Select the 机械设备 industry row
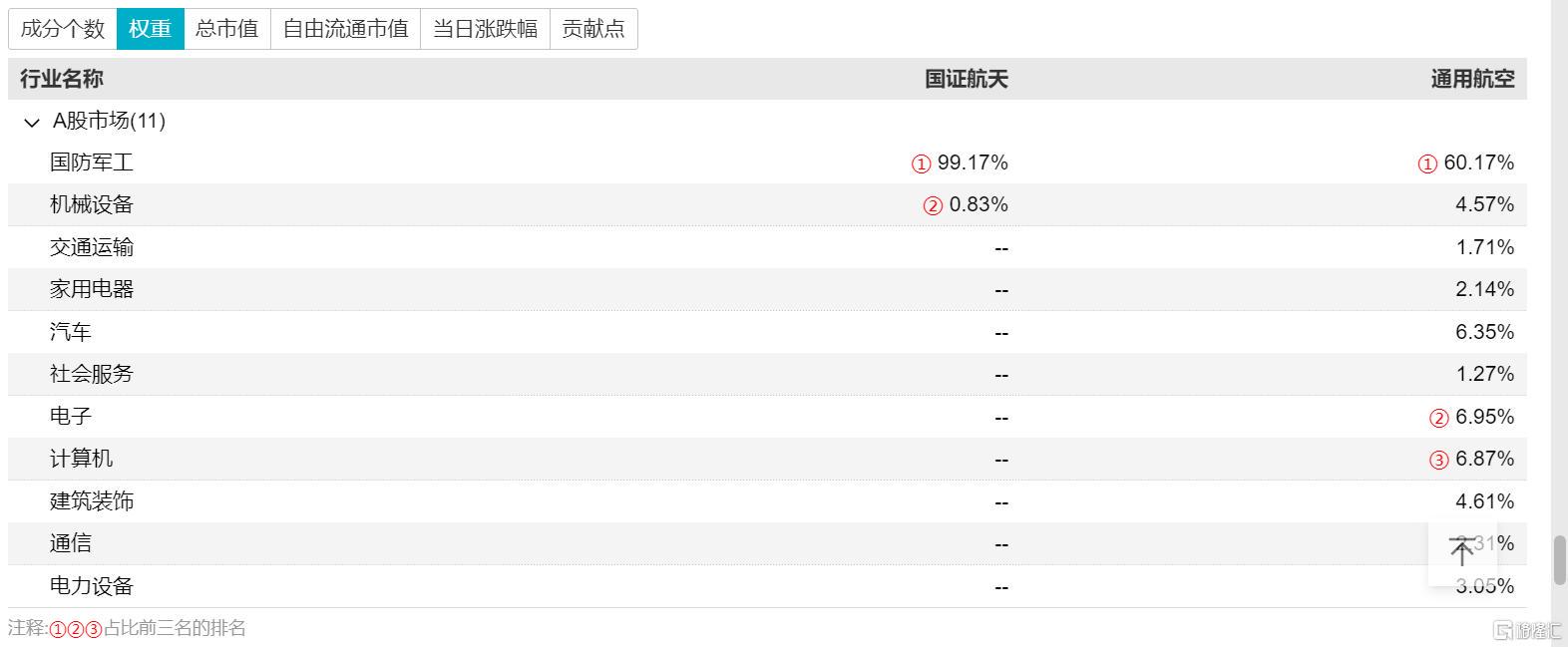The height and width of the screenshot is (647, 1568). (92, 204)
